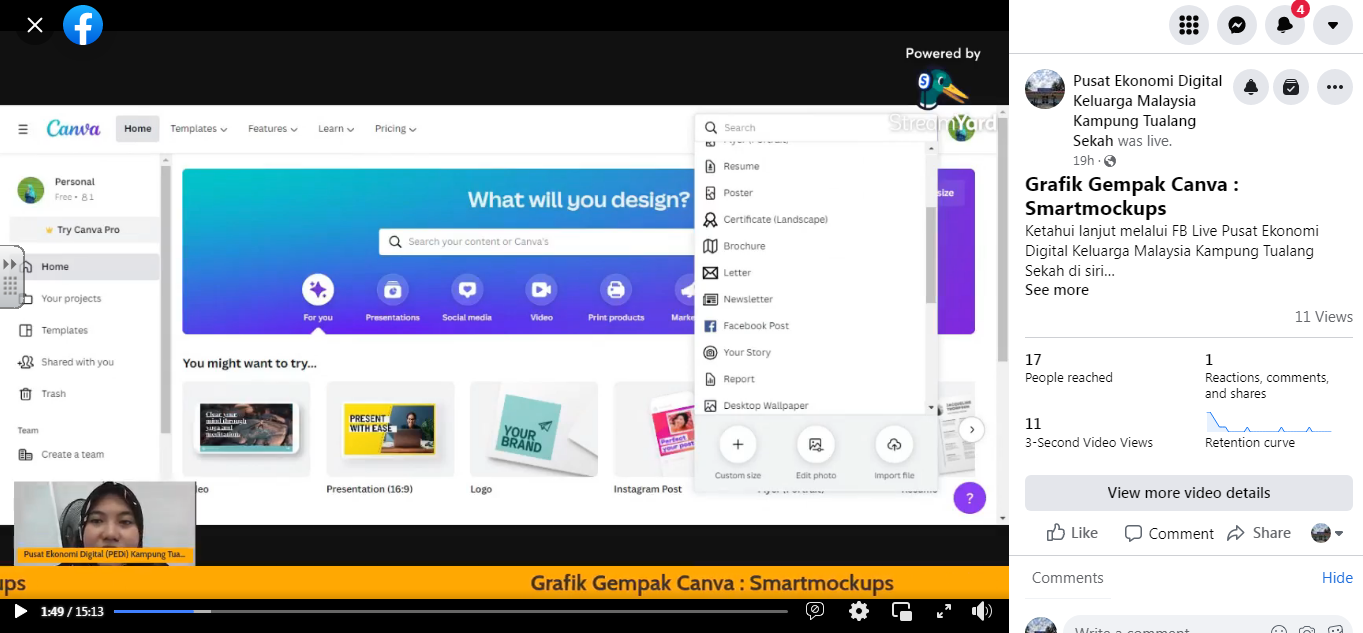This screenshot has width=1363, height=633.
Task: Click the Import file cloud icon
Action: click(894, 444)
